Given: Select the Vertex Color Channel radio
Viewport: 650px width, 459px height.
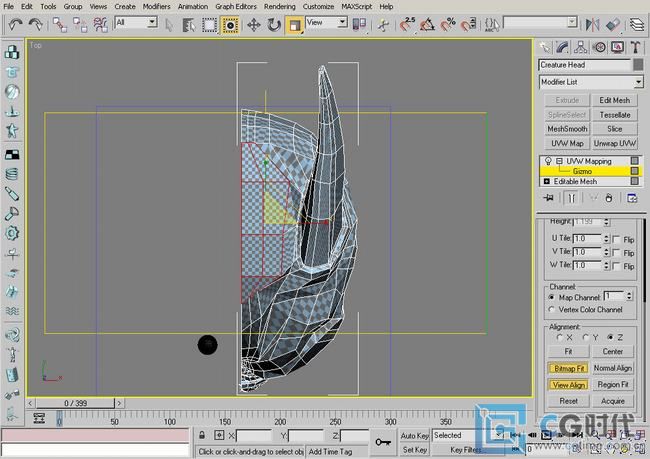Looking at the screenshot, I should [x=552, y=309].
